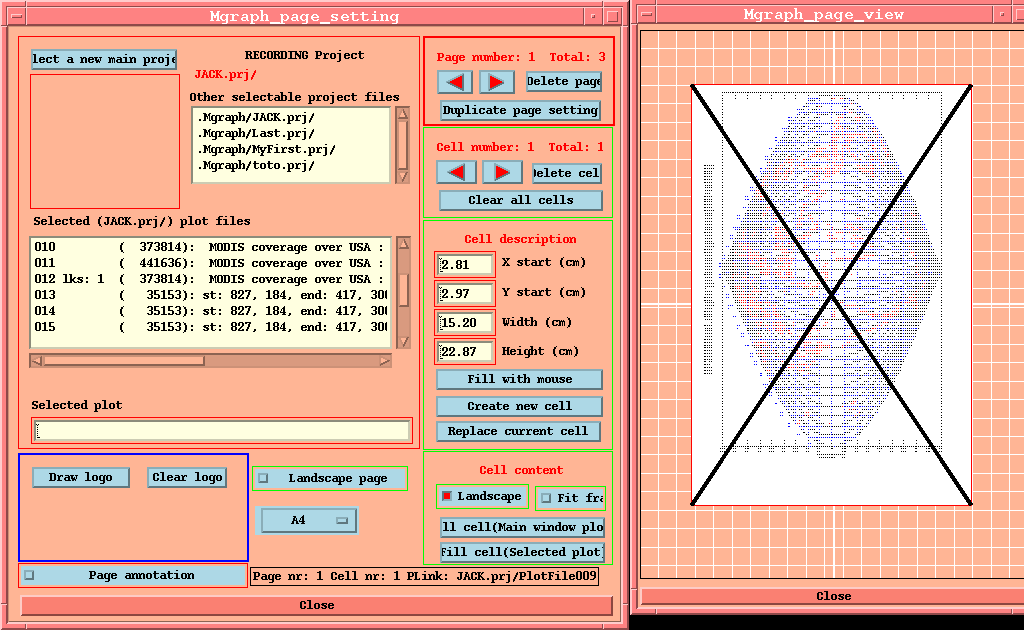Click Clear logo button
Screen dimensions: 1024x630
click(187, 477)
